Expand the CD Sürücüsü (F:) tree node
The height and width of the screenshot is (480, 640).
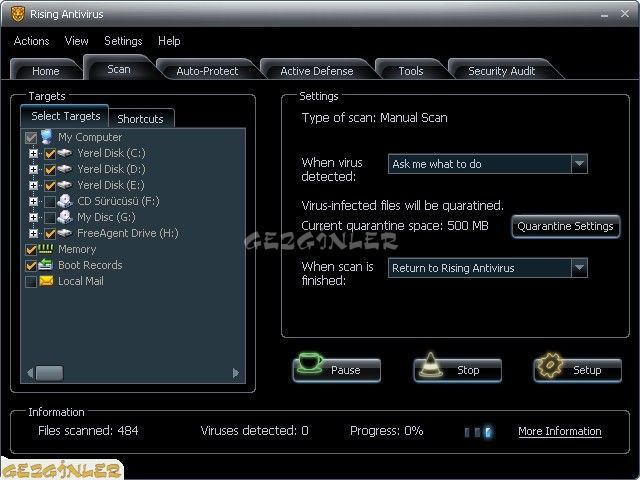tap(33, 201)
